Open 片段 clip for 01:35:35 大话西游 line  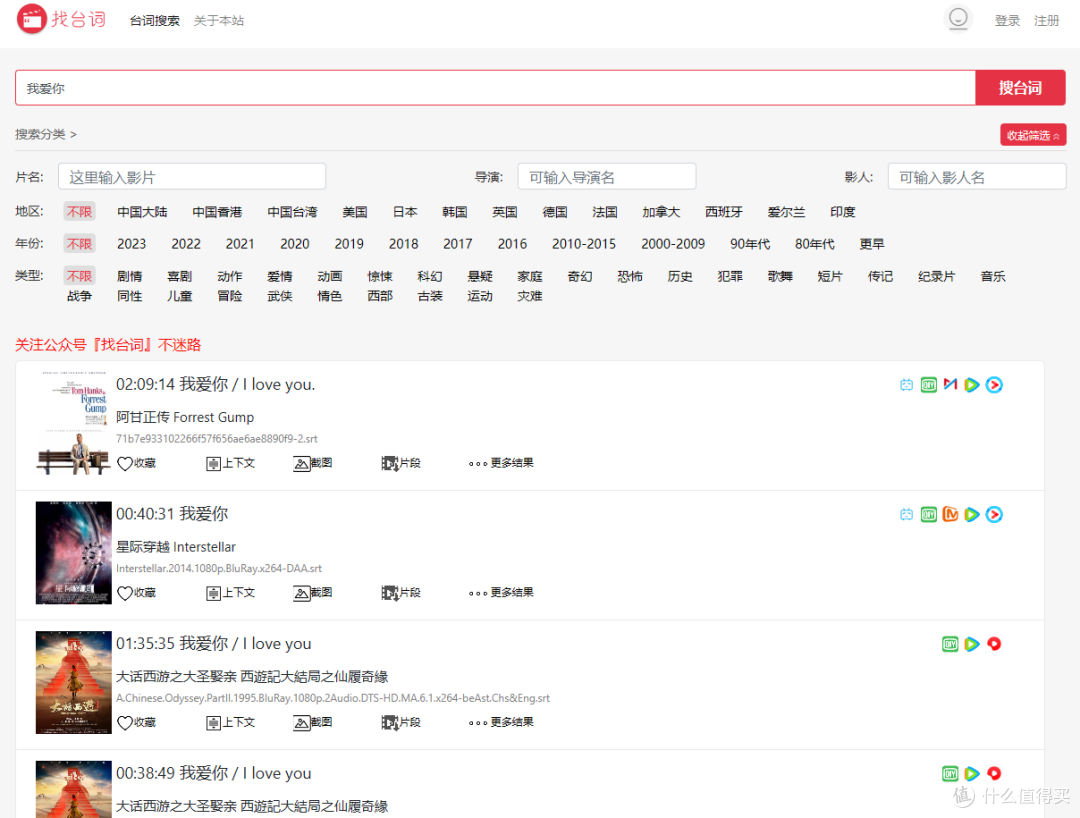tap(401, 722)
